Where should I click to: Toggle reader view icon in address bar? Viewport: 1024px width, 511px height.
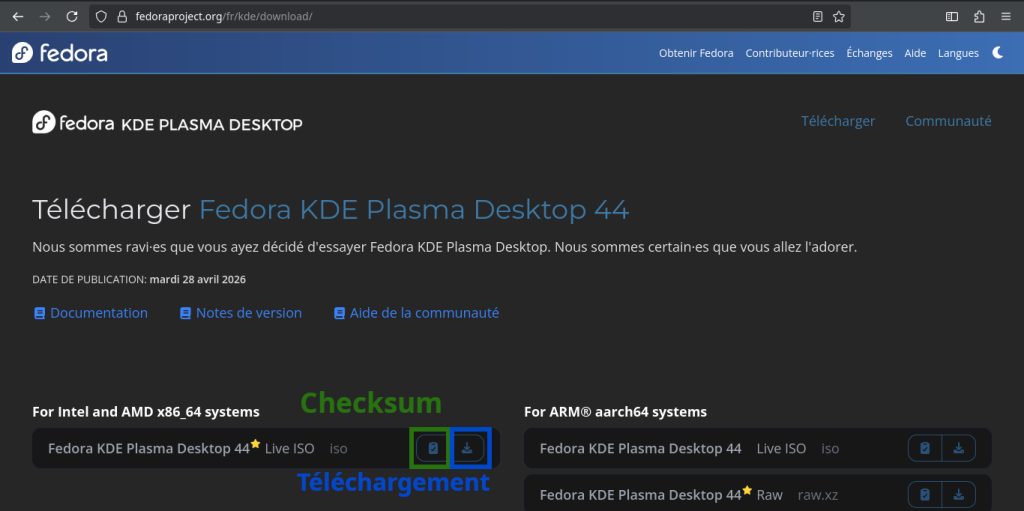[x=818, y=17]
